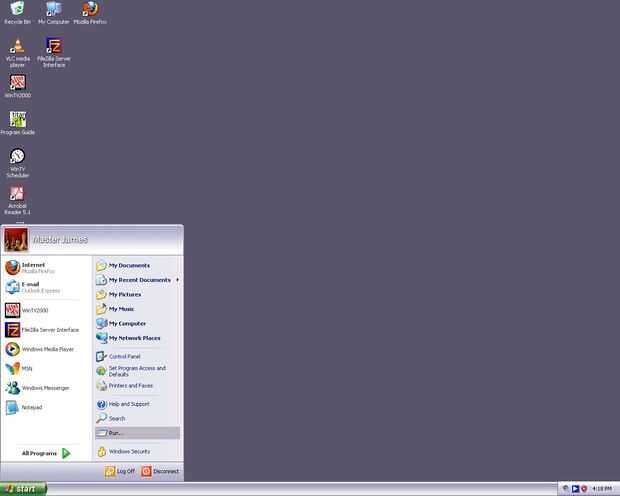
Task: Launch WinTV2000 desktop shortcut
Action: 17,86
